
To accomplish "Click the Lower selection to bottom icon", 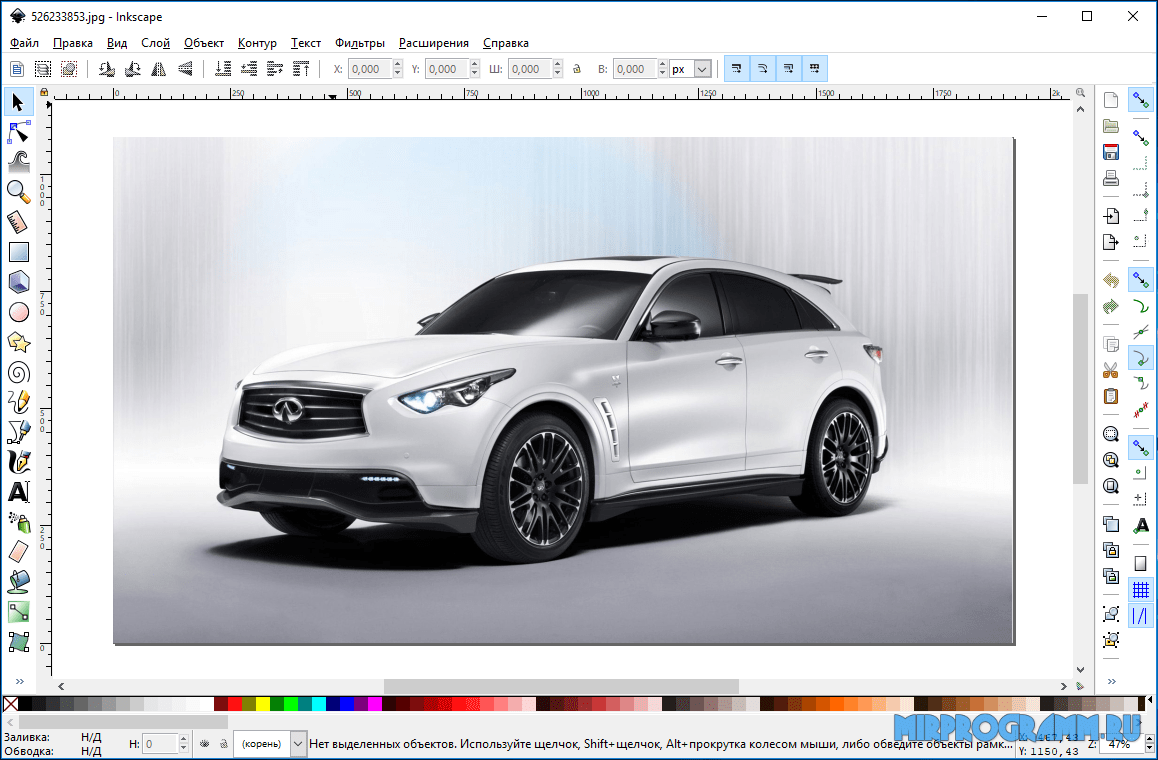I will (222, 69).
